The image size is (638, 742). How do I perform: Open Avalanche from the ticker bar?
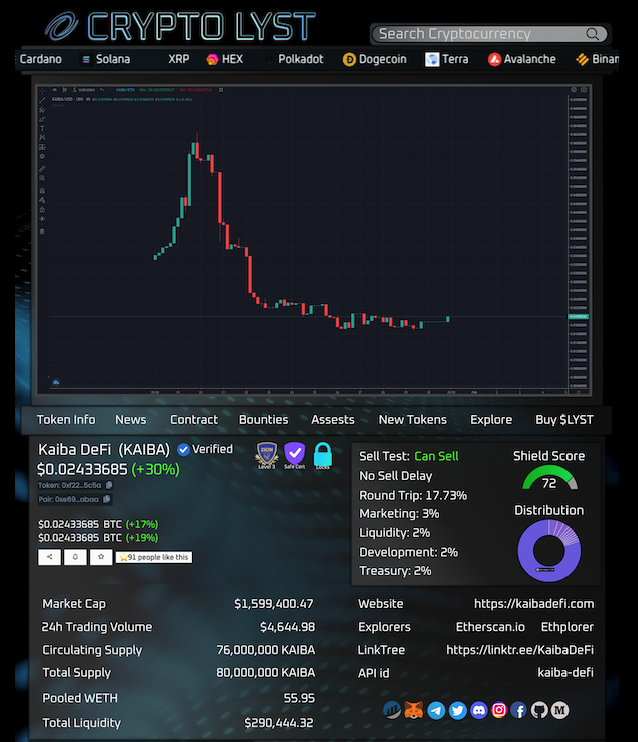point(522,59)
